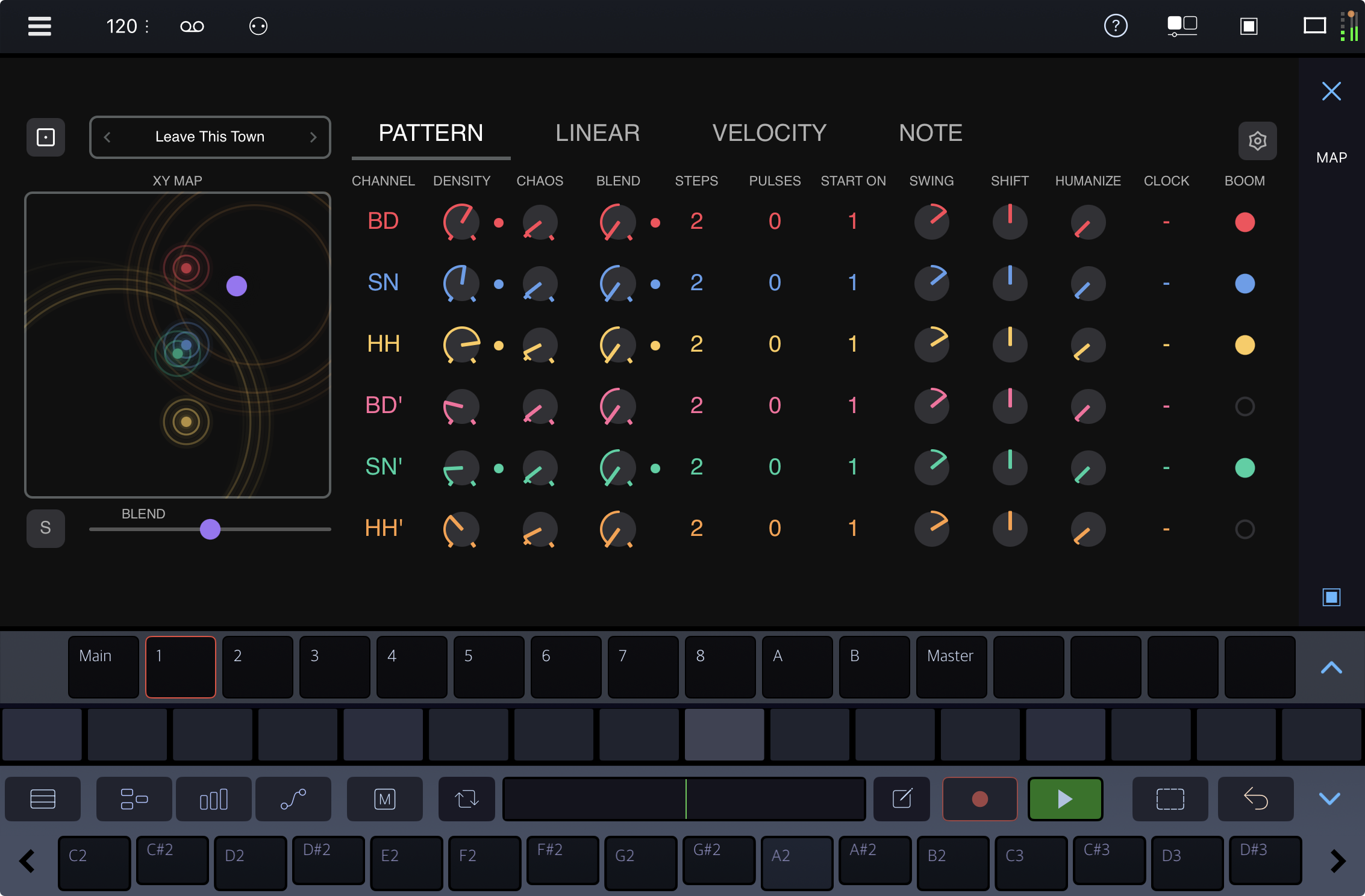Open the help question mark icon

click(x=1116, y=26)
